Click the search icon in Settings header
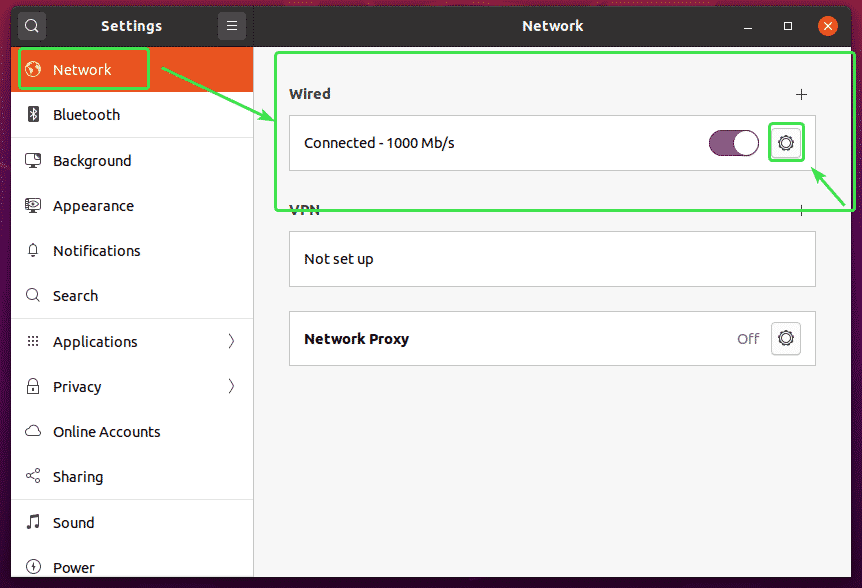 pyautogui.click(x=32, y=26)
